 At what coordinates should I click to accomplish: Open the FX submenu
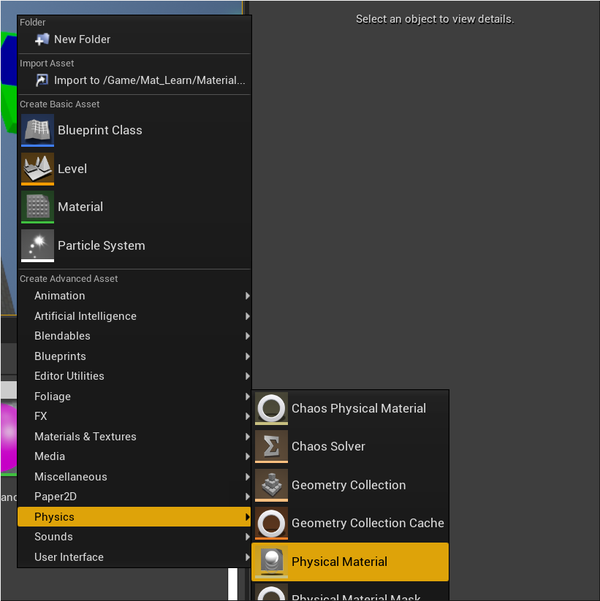(x=134, y=416)
